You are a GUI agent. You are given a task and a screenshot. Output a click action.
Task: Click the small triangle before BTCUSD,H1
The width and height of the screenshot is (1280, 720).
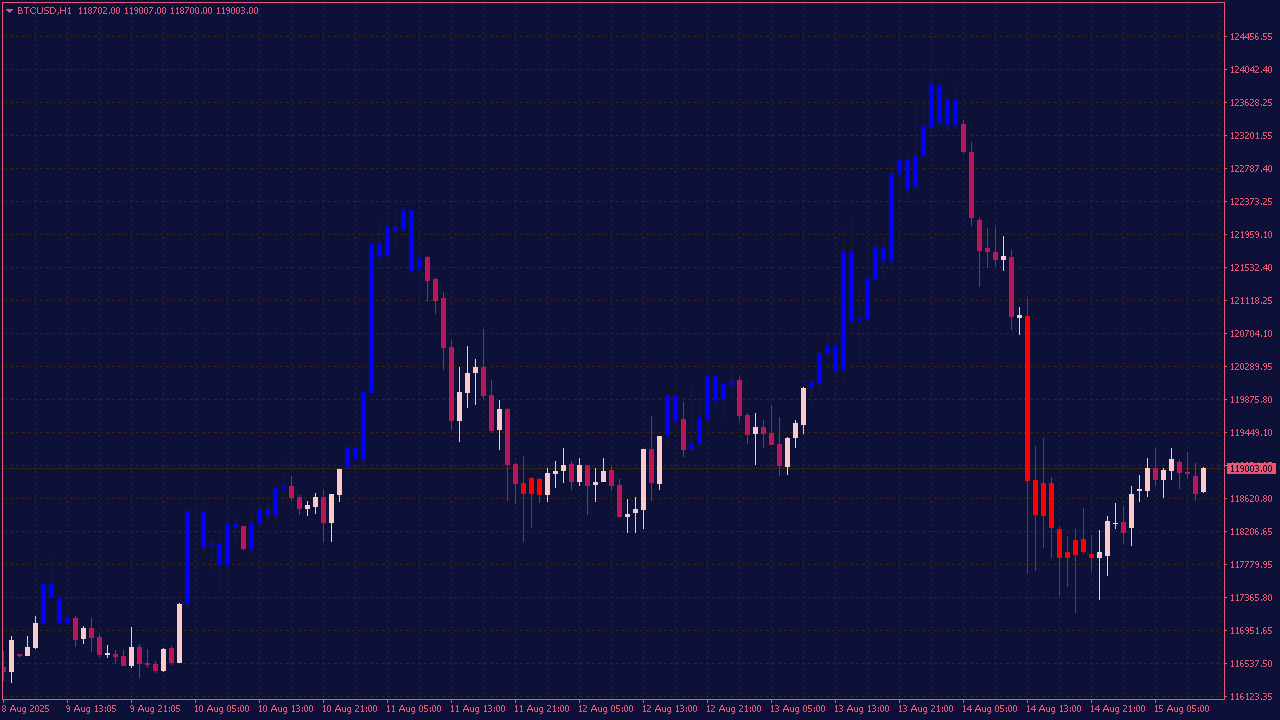point(9,11)
